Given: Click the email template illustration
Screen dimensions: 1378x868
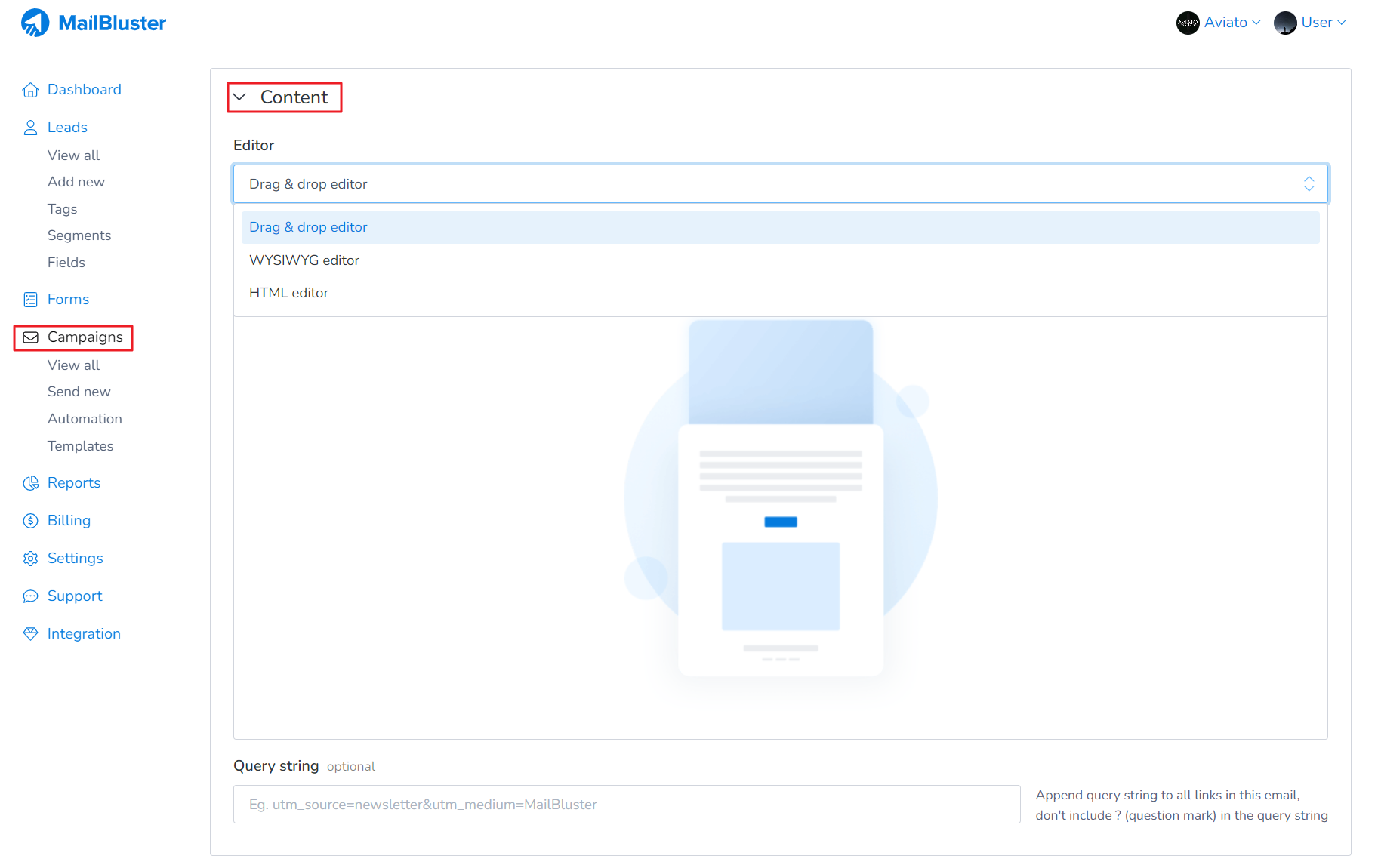Looking at the screenshot, I should coord(781,498).
